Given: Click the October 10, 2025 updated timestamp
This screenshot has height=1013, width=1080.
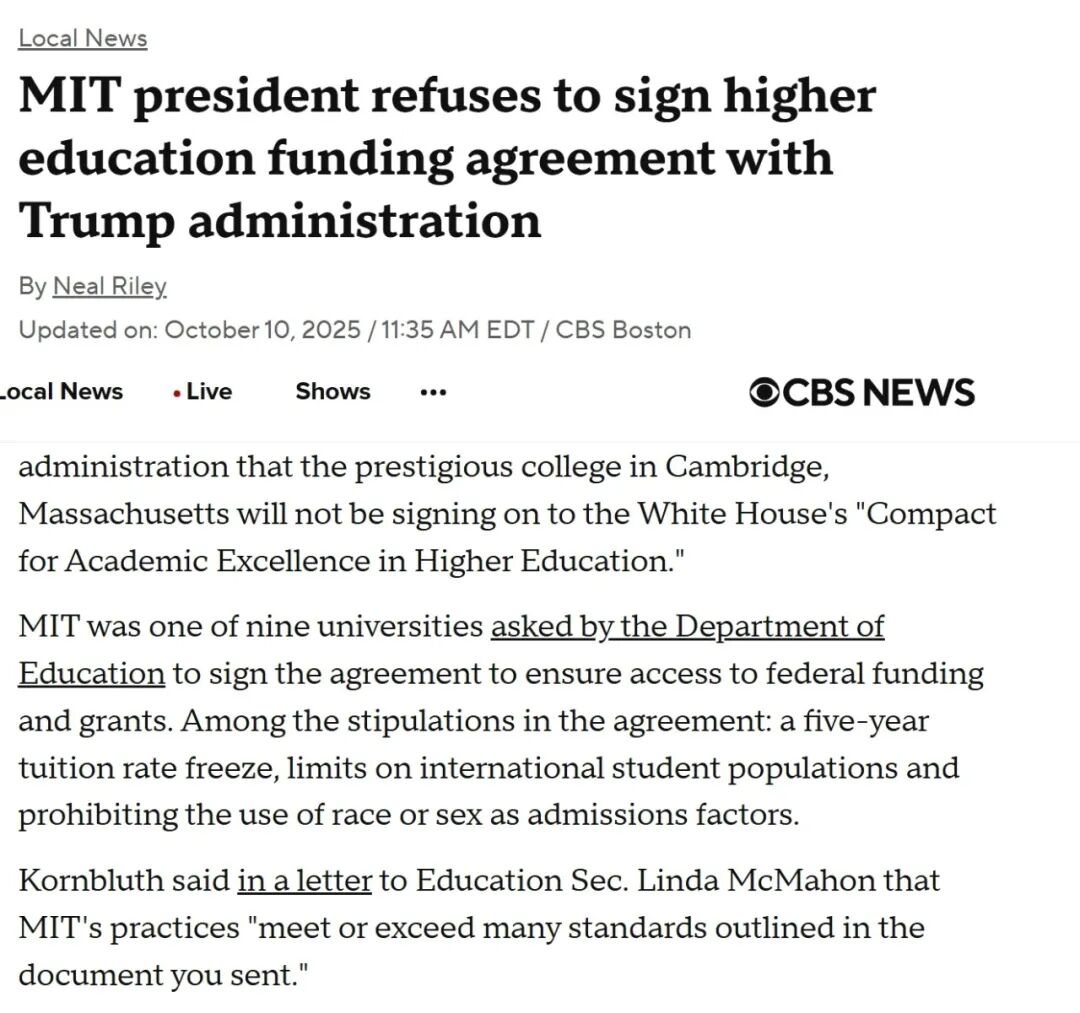Looking at the screenshot, I should pos(262,330).
